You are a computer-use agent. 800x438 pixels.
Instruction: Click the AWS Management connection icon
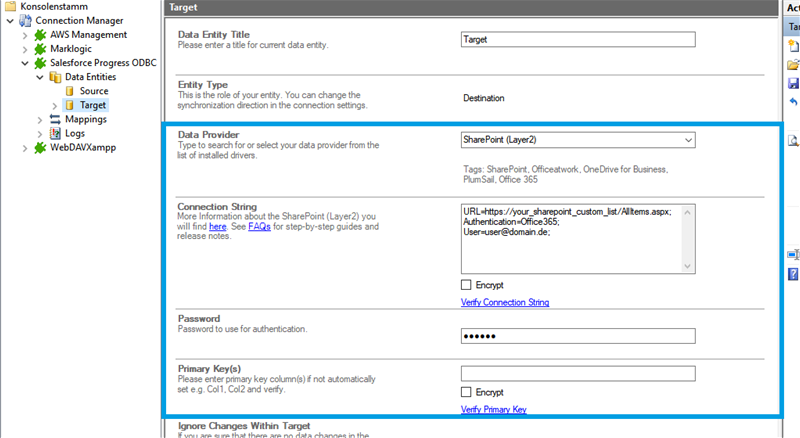point(41,34)
